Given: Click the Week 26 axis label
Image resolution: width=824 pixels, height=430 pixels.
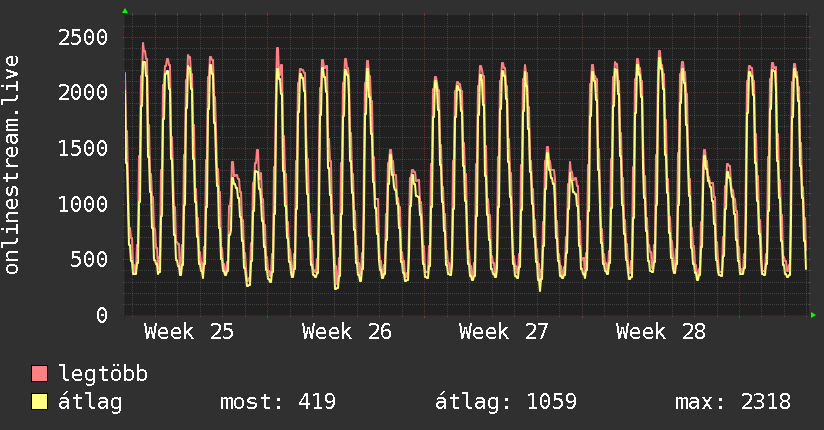Looking at the screenshot, I should coord(346,332).
